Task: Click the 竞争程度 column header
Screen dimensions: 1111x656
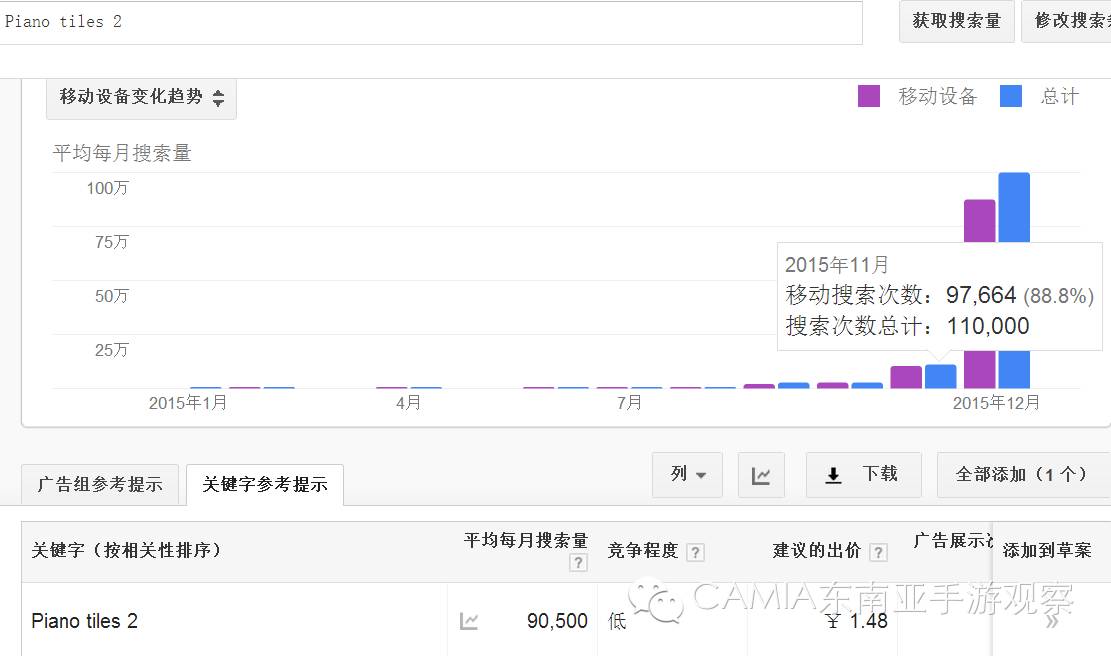Action: [643, 551]
